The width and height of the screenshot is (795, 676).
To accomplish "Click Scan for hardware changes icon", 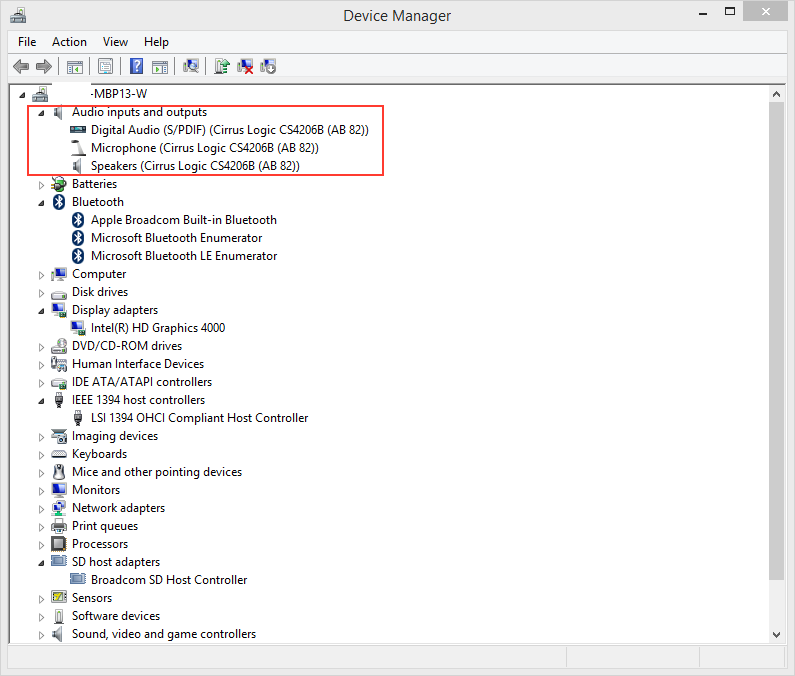I will (191, 66).
